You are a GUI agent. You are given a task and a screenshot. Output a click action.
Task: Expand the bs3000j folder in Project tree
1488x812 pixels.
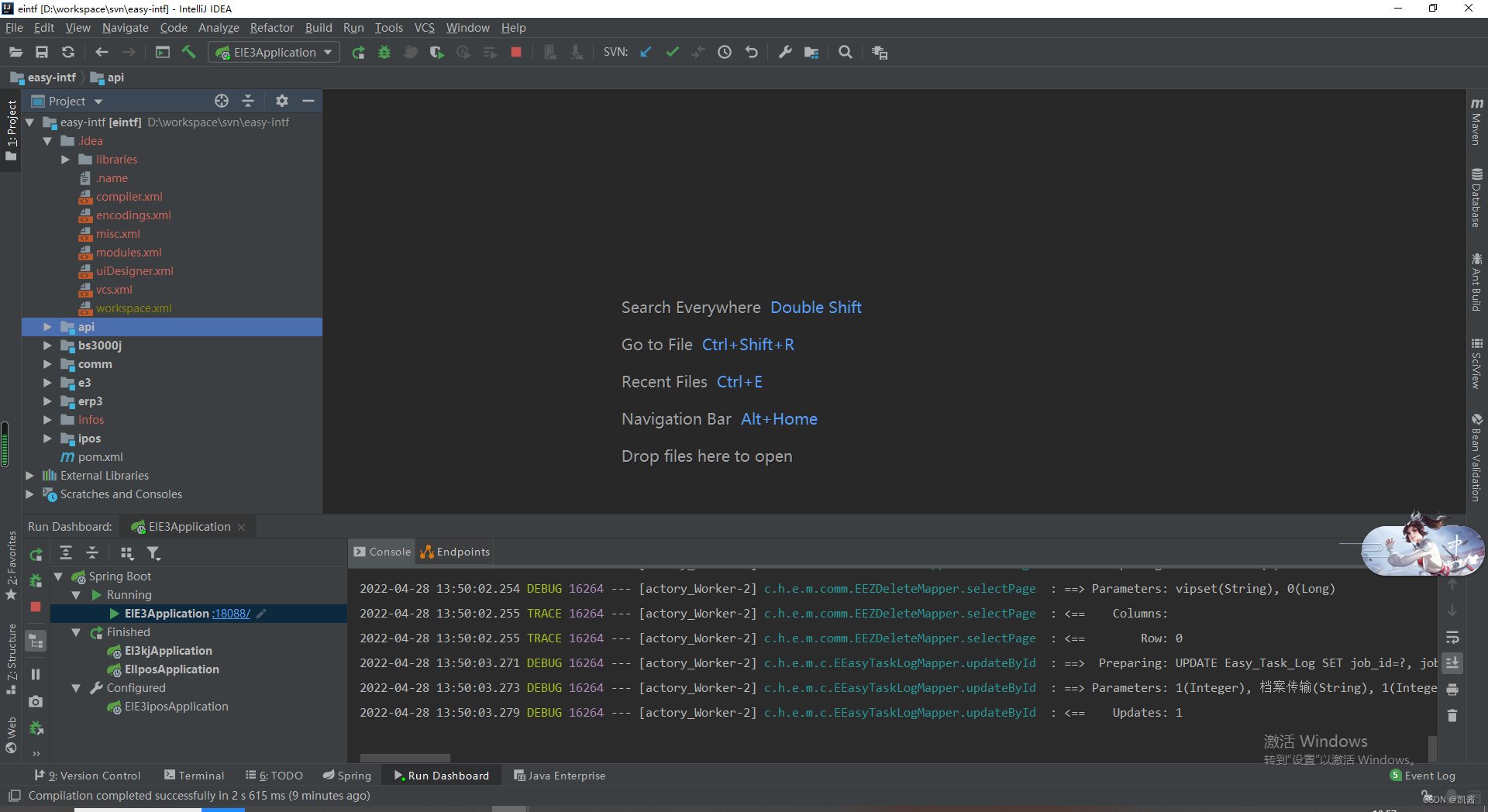[x=48, y=346]
